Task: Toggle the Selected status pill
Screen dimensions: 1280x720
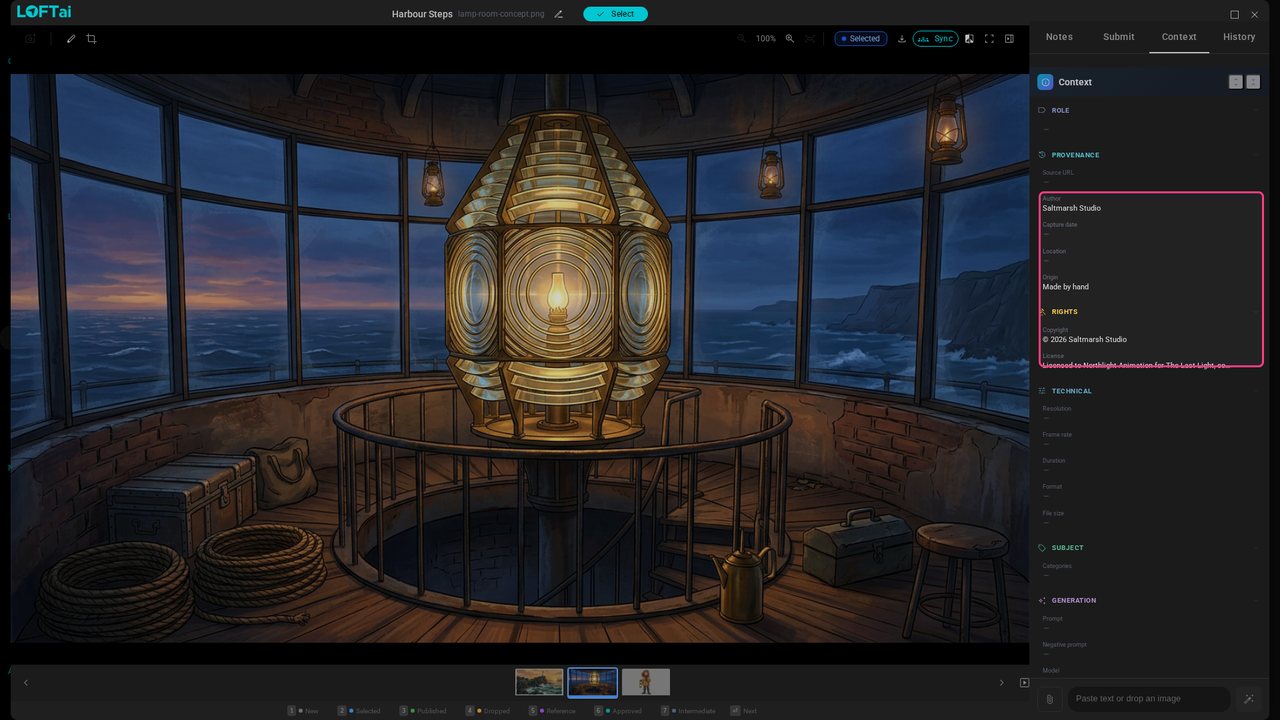Action: [x=861, y=39]
